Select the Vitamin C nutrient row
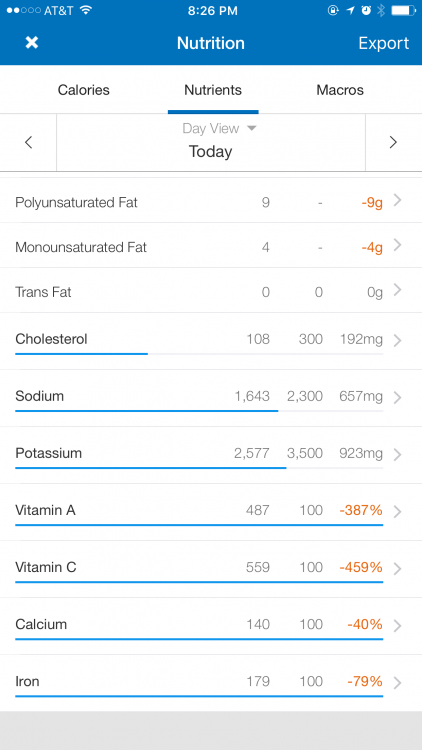The height and width of the screenshot is (750, 422). [211, 569]
